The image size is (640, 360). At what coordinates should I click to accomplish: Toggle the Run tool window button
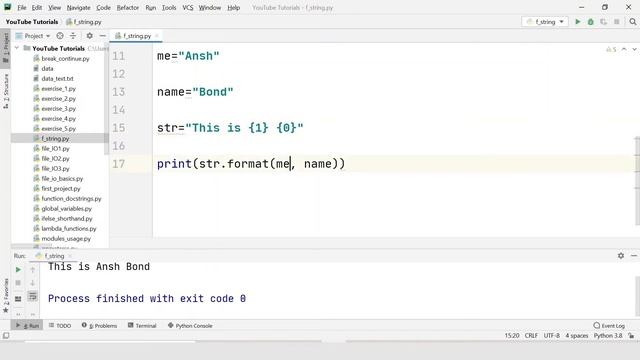pyautogui.click(x=27, y=326)
